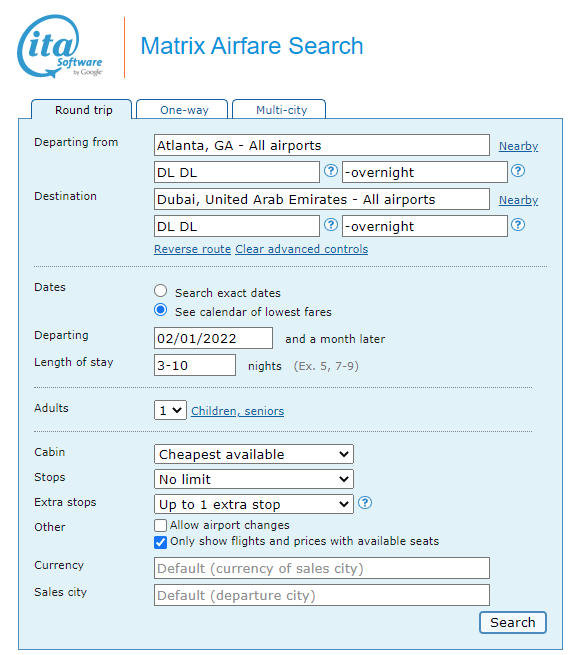Image resolution: width=573 pixels, height=655 pixels.
Task: Select See calendar of lowest fares option
Action: coord(160,310)
